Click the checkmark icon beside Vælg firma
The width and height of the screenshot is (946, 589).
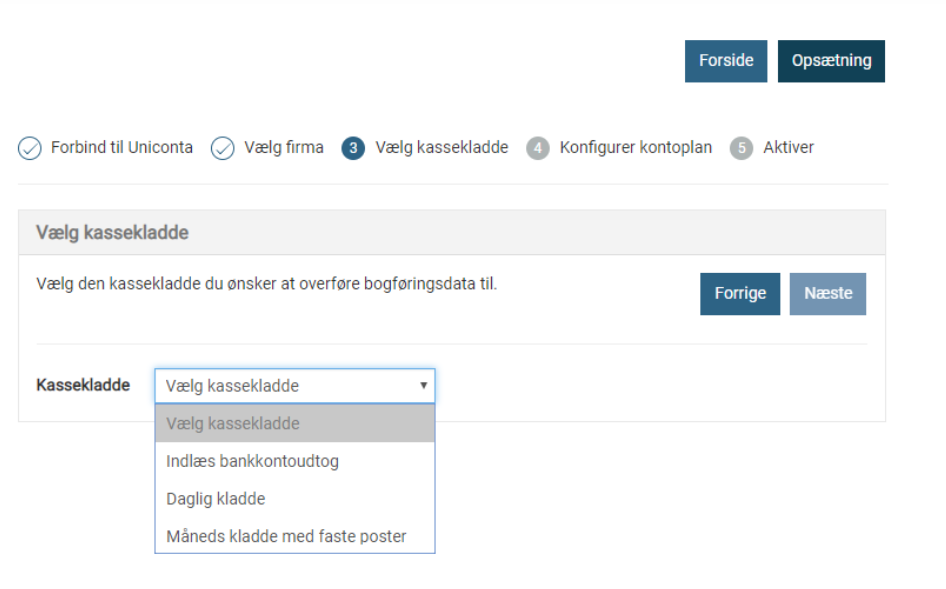(x=222, y=148)
